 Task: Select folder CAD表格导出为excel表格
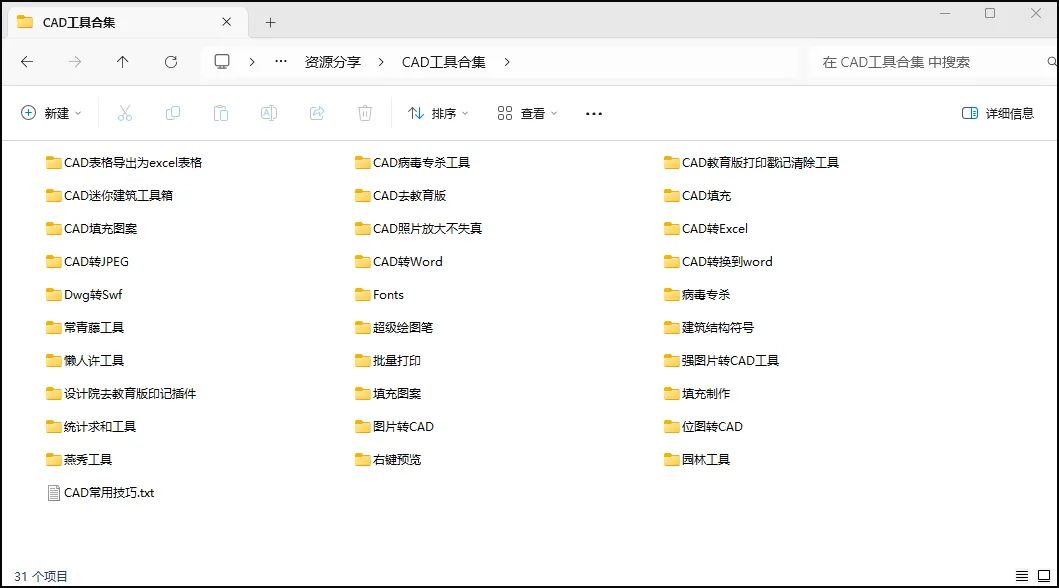click(124, 163)
